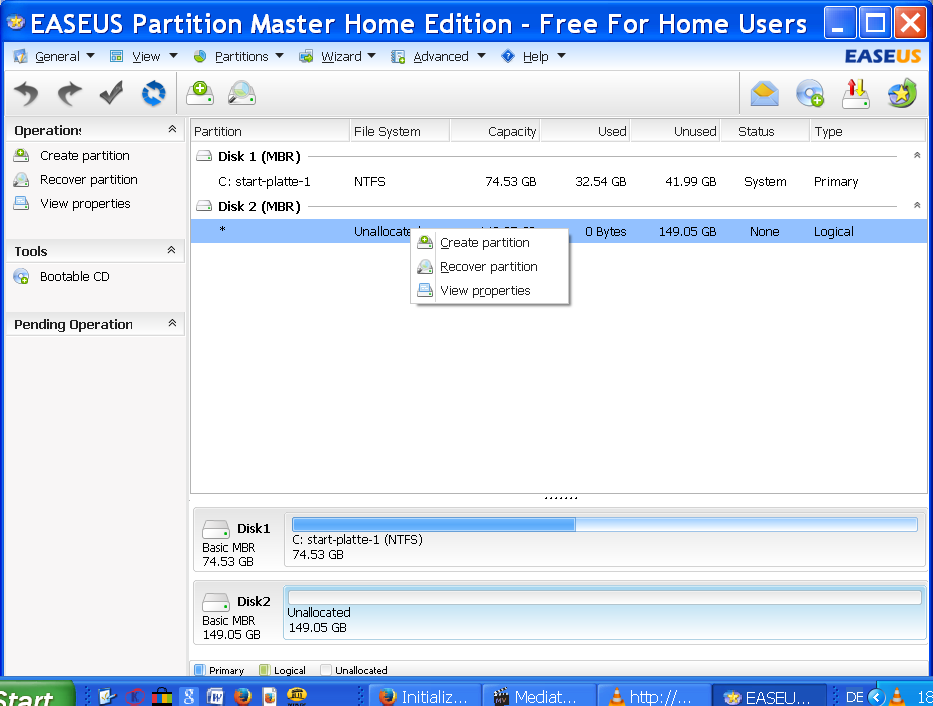Collapse Disk 1 (MBR) group in list
This screenshot has height=706, width=933.
[917, 155]
